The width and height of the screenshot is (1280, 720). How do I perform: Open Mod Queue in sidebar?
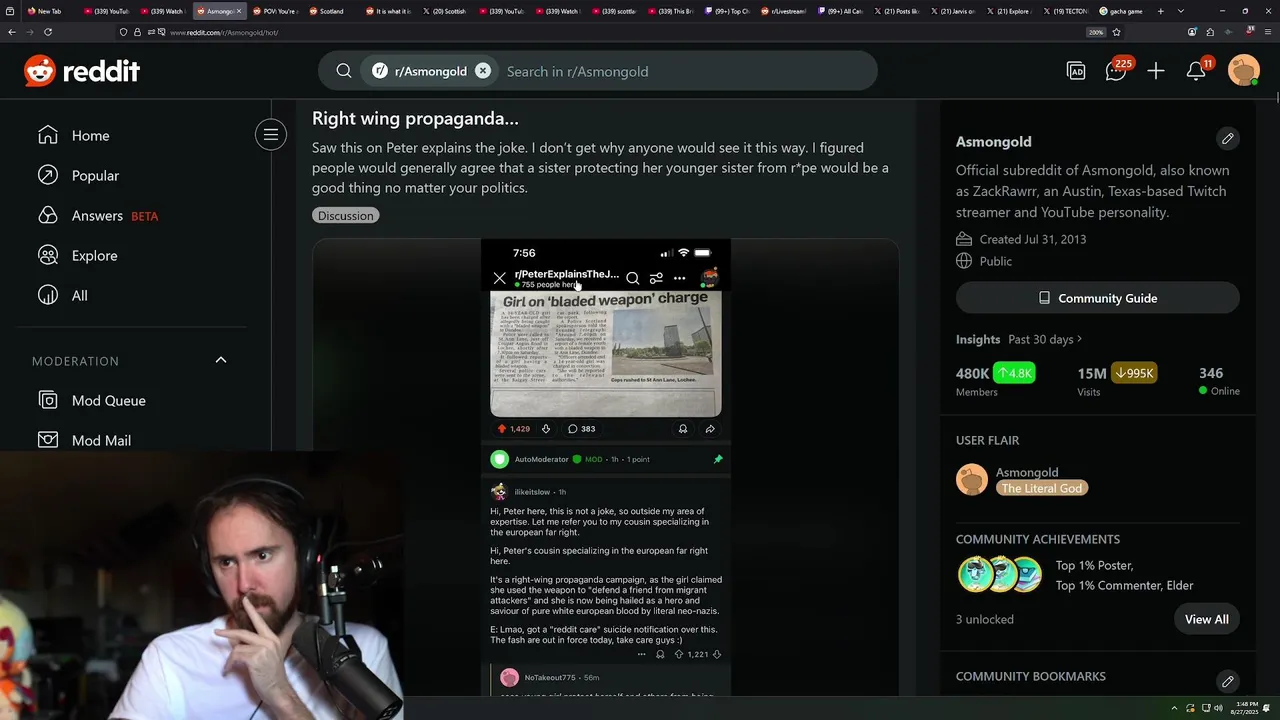(x=108, y=400)
